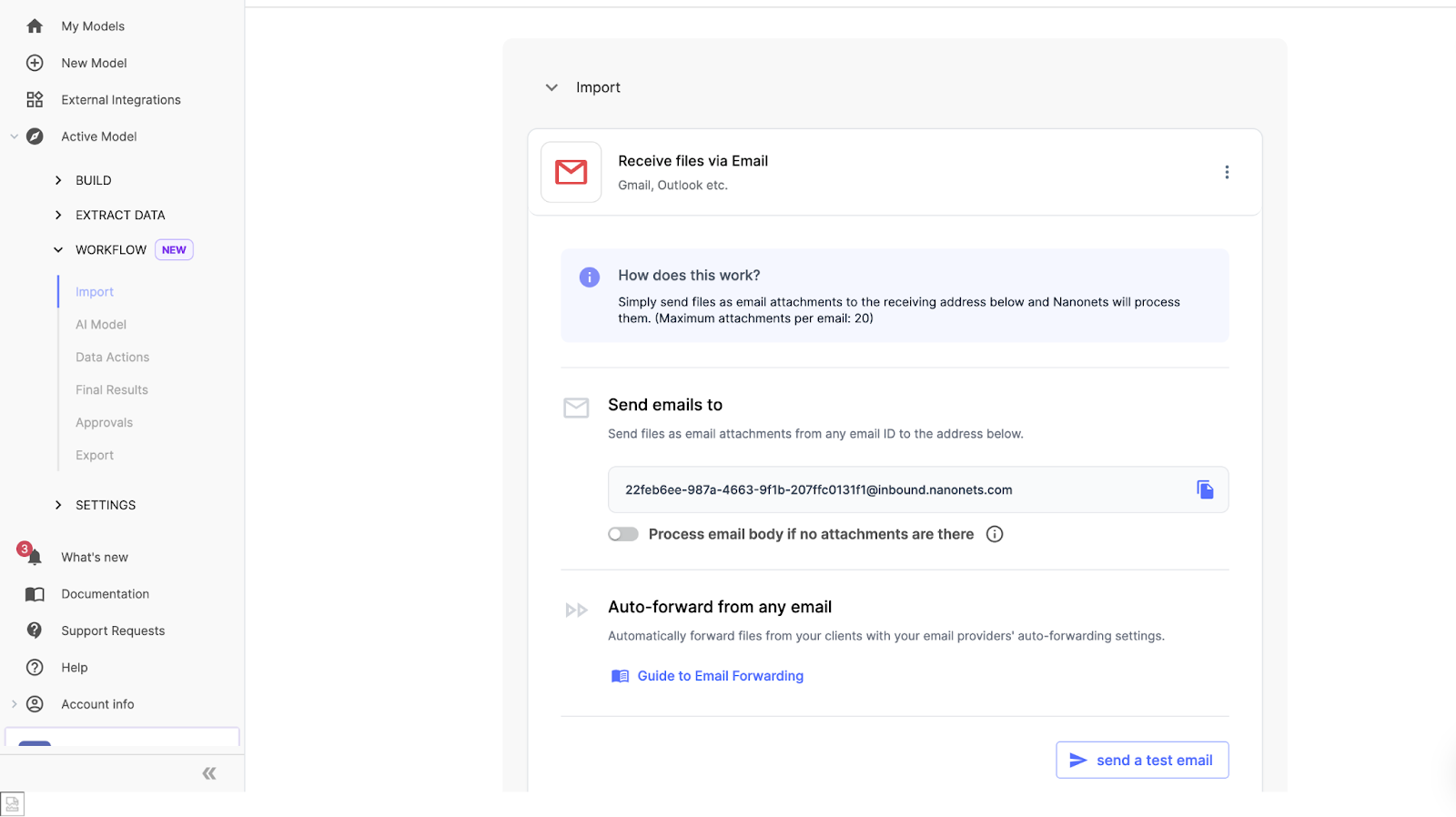
Task: Click the New Model plus icon
Action: [35, 63]
